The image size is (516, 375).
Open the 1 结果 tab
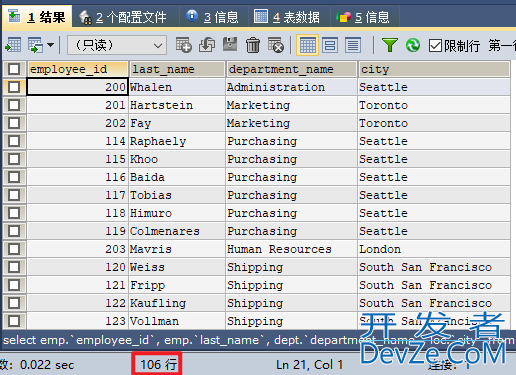[x=37, y=17]
